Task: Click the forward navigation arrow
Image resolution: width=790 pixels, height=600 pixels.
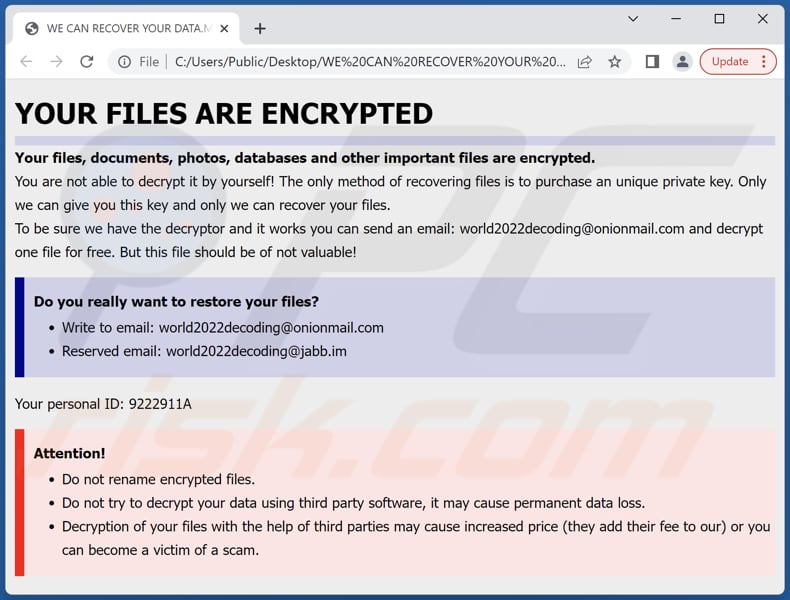Action: (x=56, y=62)
